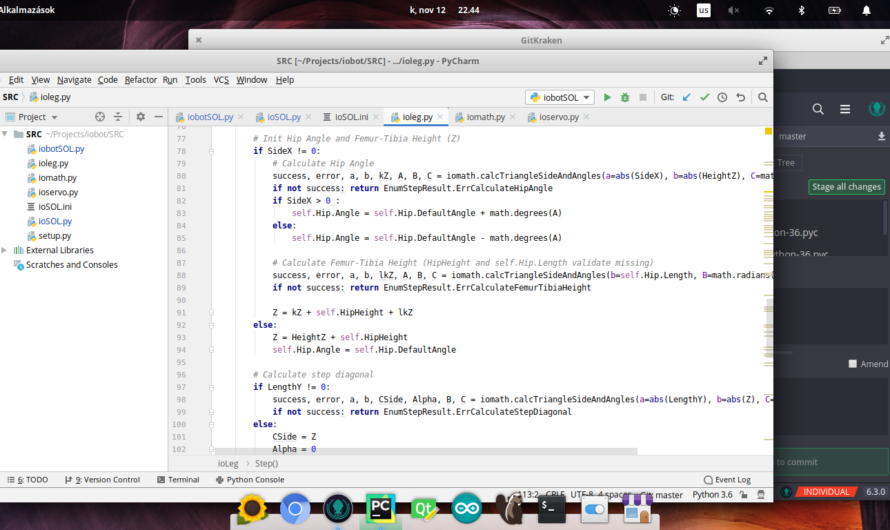Switch to the iomath.py tab
Viewport: 890px width, 530px height.
485,117
